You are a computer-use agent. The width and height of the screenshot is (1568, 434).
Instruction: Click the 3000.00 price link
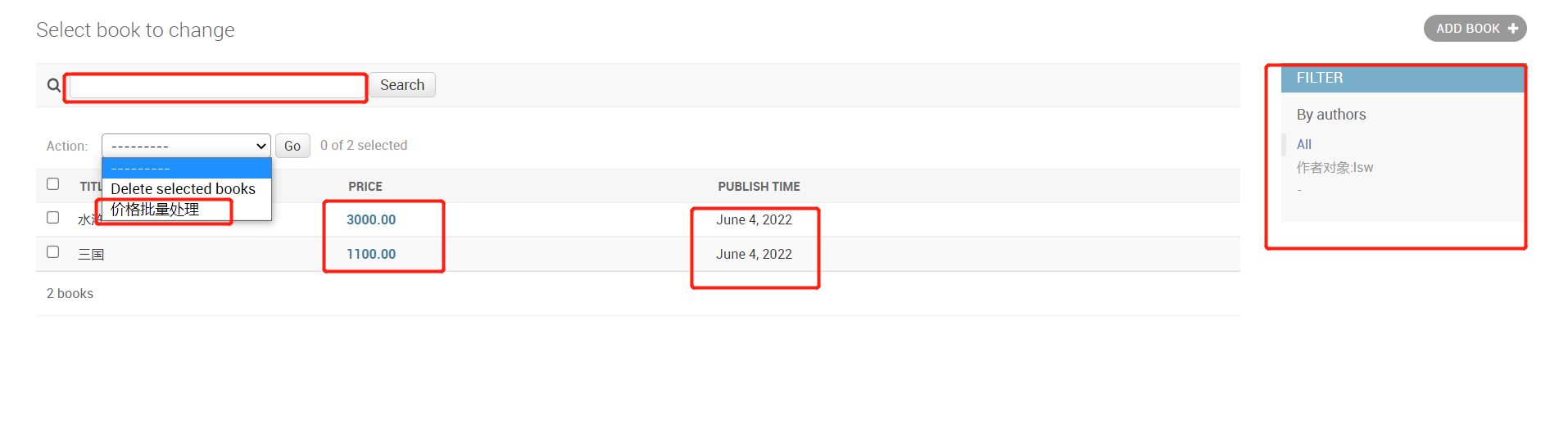[371, 219]
